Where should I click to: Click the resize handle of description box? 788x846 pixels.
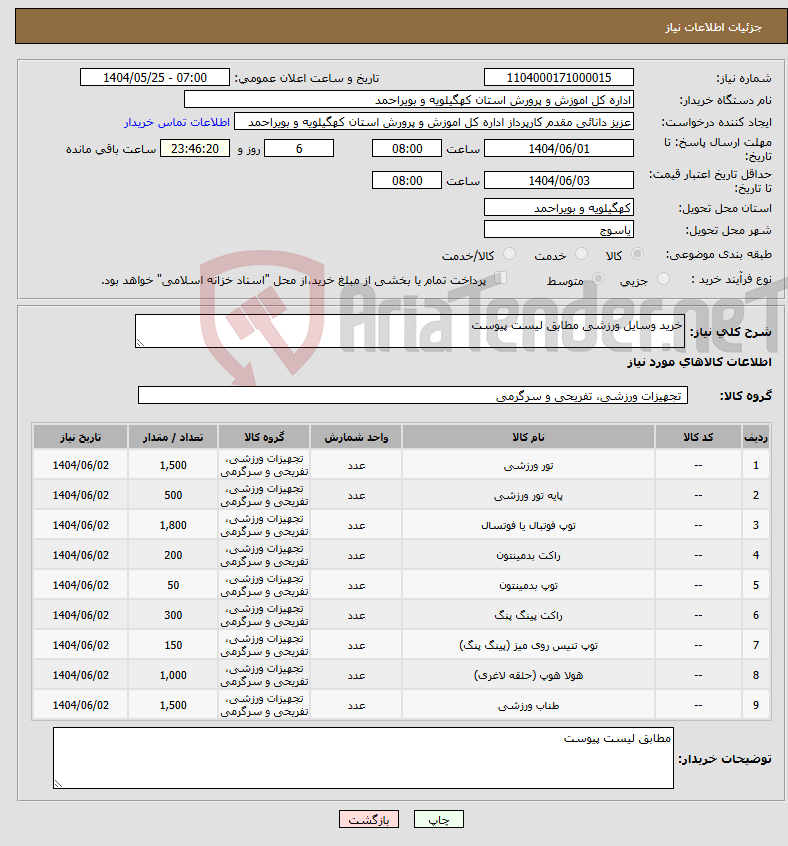pyautogui.click(x=140, y=343)
